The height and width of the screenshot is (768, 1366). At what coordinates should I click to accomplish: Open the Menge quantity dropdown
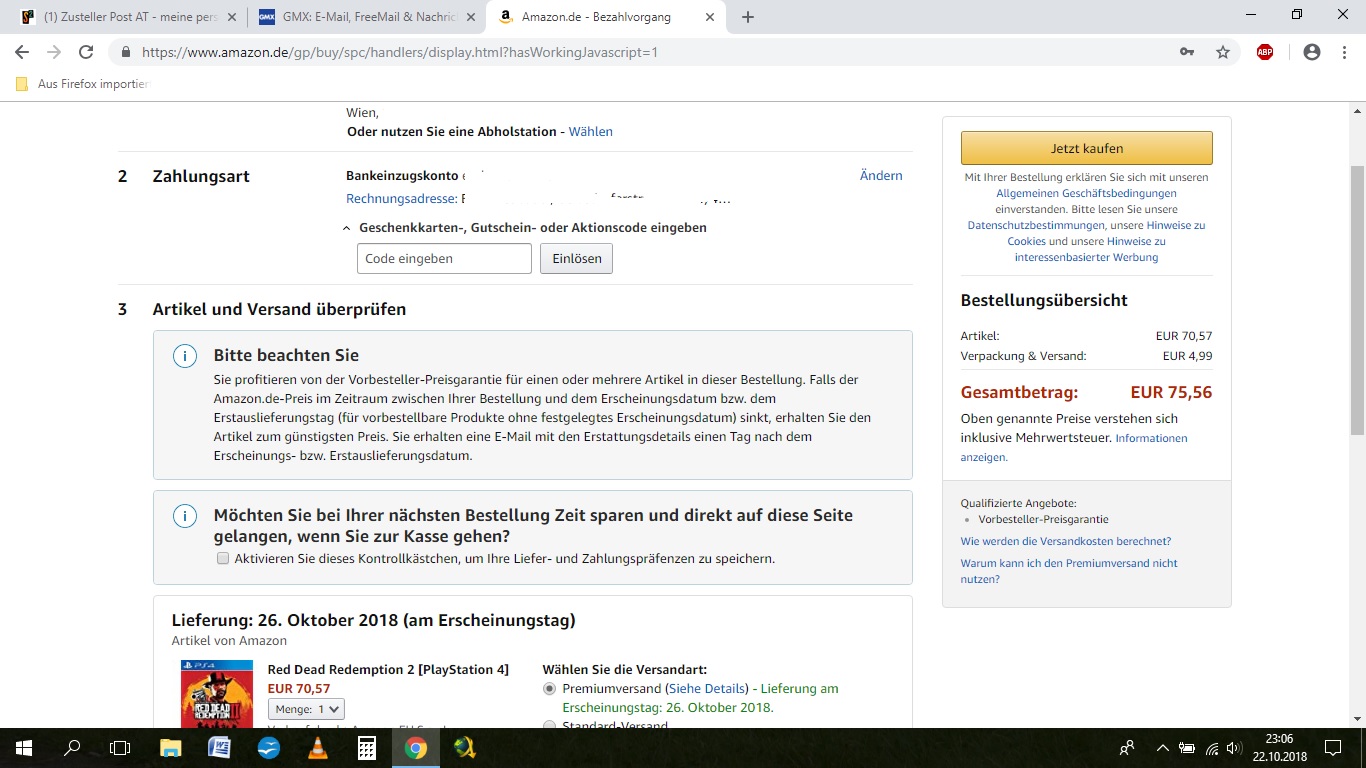(306, 709)
